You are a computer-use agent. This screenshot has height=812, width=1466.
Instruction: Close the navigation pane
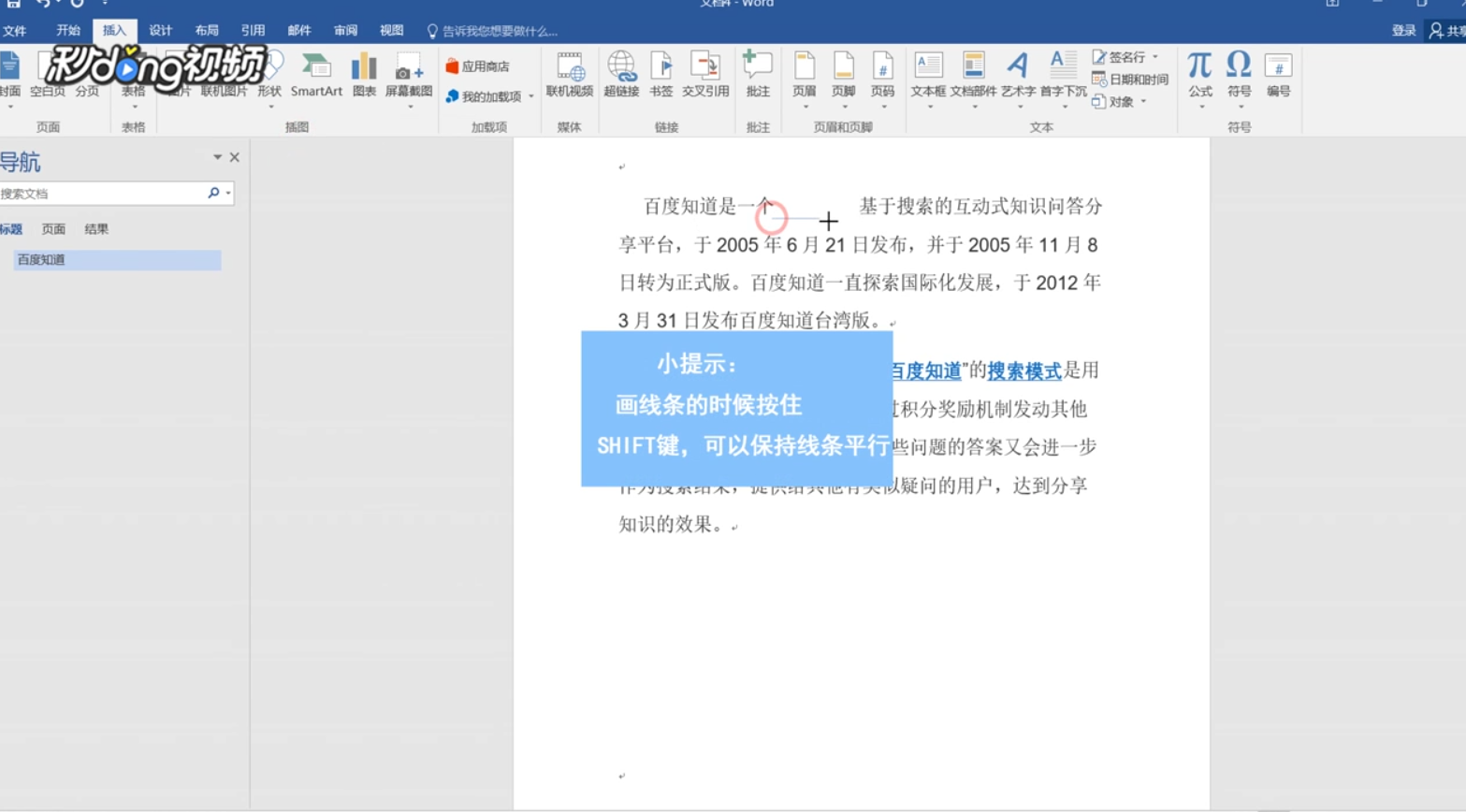(x=235, y=157)
